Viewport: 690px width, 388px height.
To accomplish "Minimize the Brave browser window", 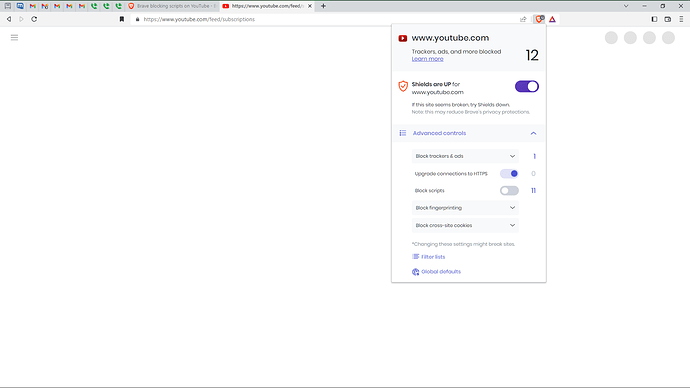I will (644, 6).
